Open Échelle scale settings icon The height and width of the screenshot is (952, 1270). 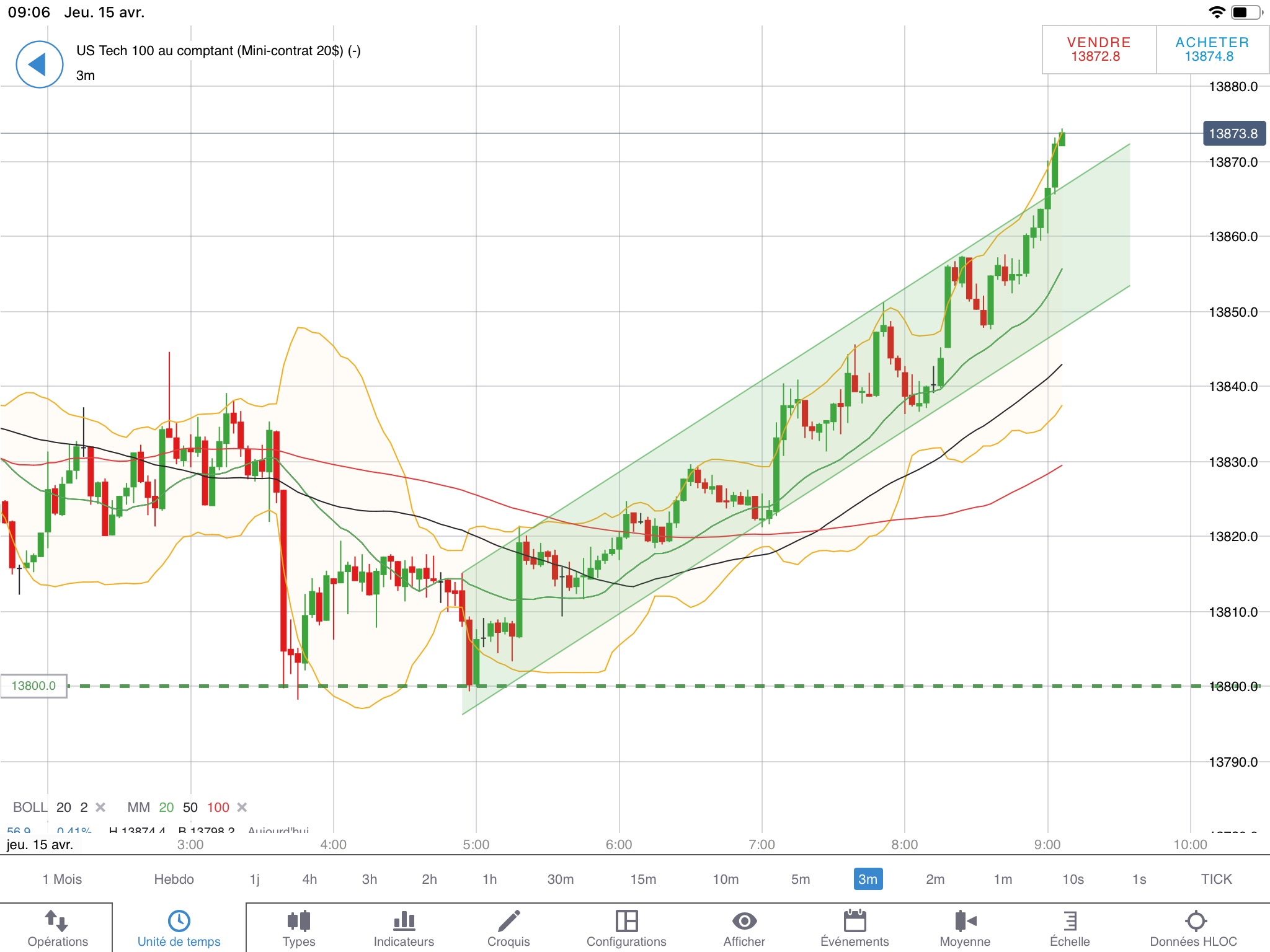click(x=1070, y=921)
